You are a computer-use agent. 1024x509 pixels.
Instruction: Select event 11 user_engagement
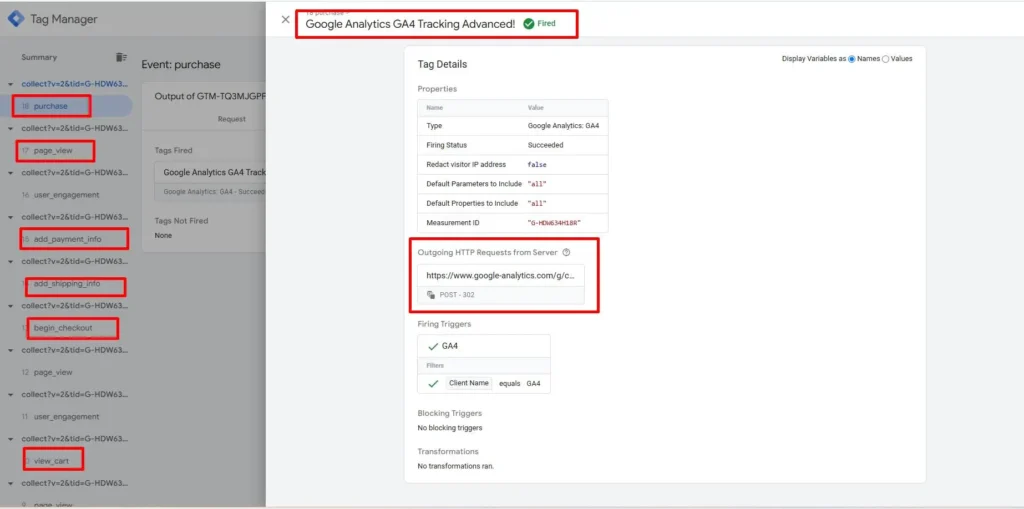click(66, 417)
